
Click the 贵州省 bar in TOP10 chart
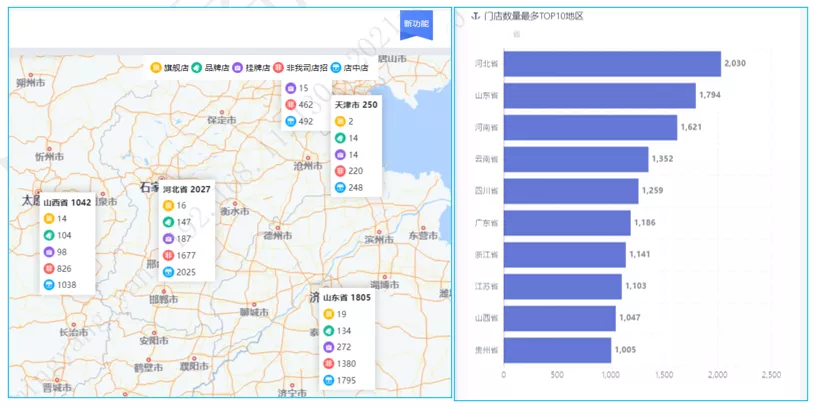(557, 350)
